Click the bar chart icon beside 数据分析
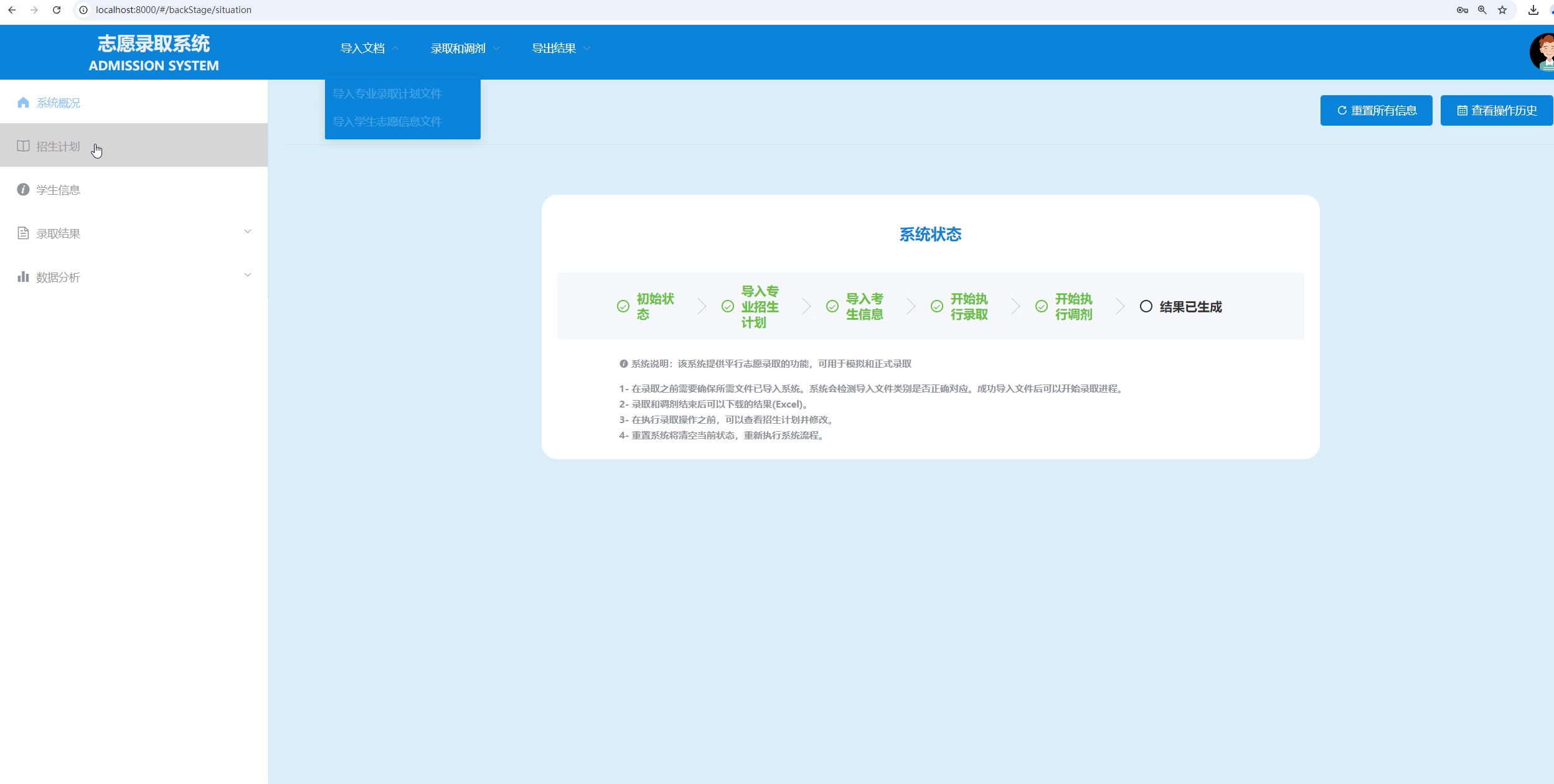The height and width of the screenshot is (784, 1554). coord(23,277)
